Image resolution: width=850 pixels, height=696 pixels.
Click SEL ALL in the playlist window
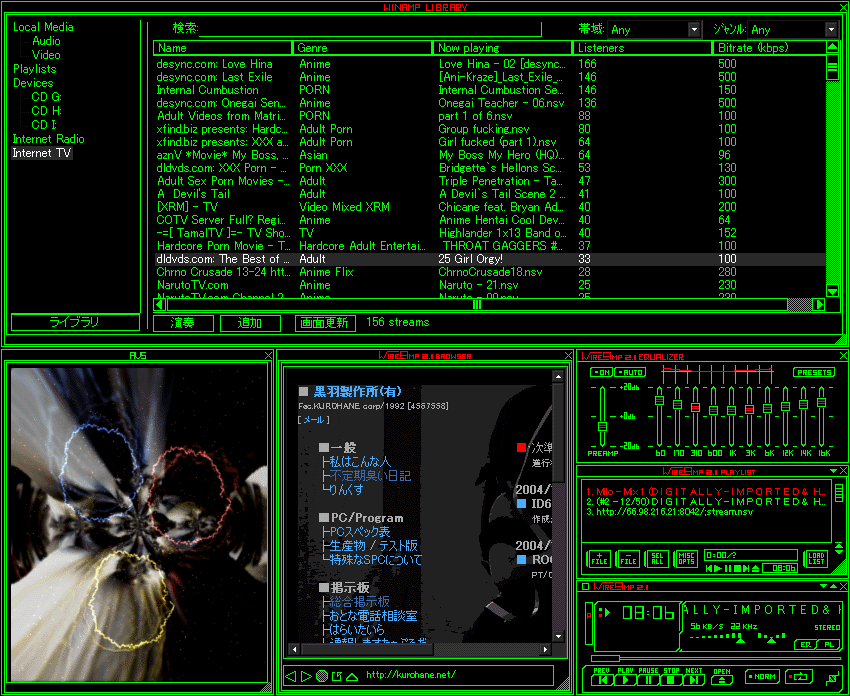click(657, 559)
